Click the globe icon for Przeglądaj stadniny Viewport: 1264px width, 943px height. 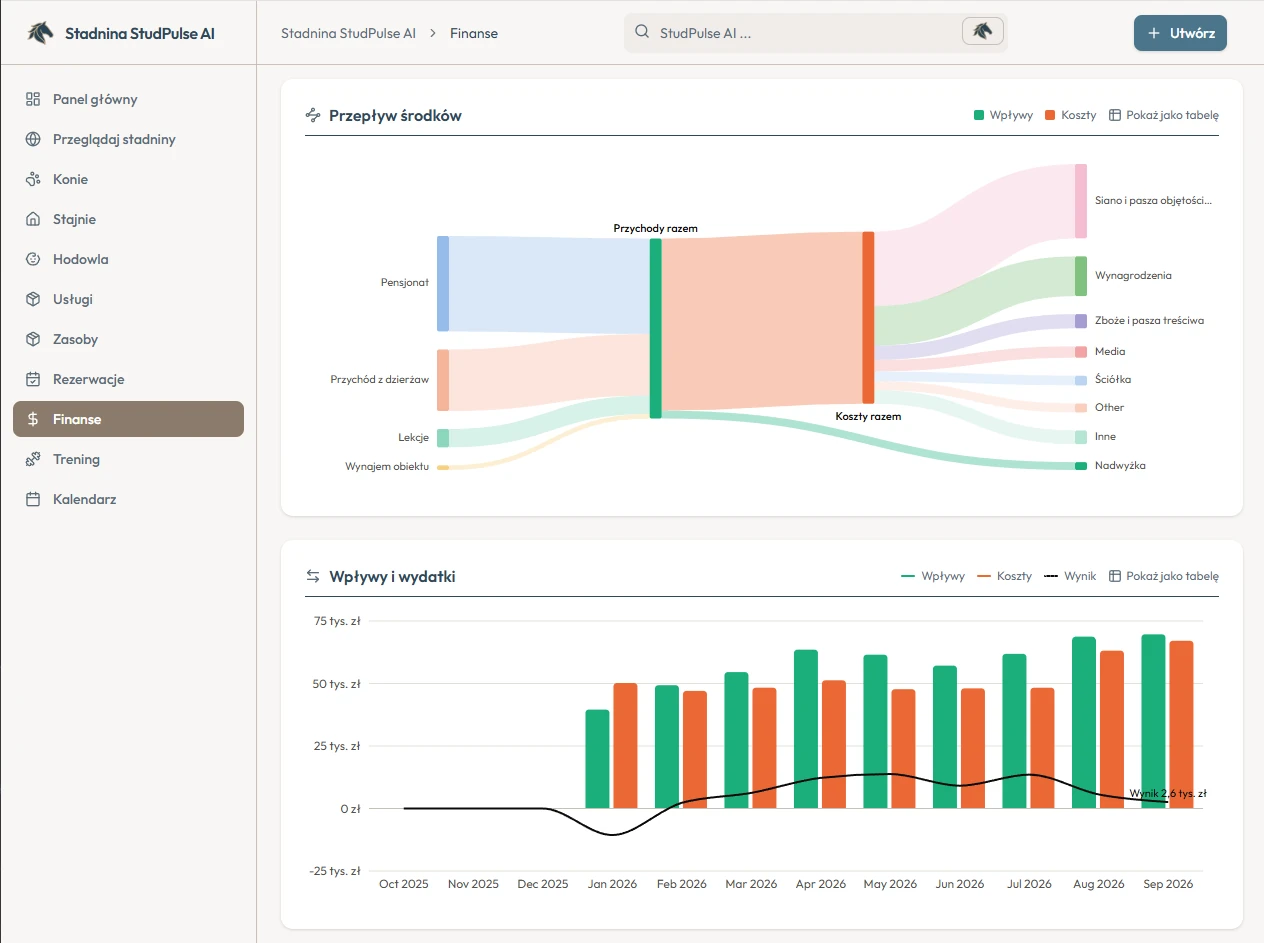[33, 139]
